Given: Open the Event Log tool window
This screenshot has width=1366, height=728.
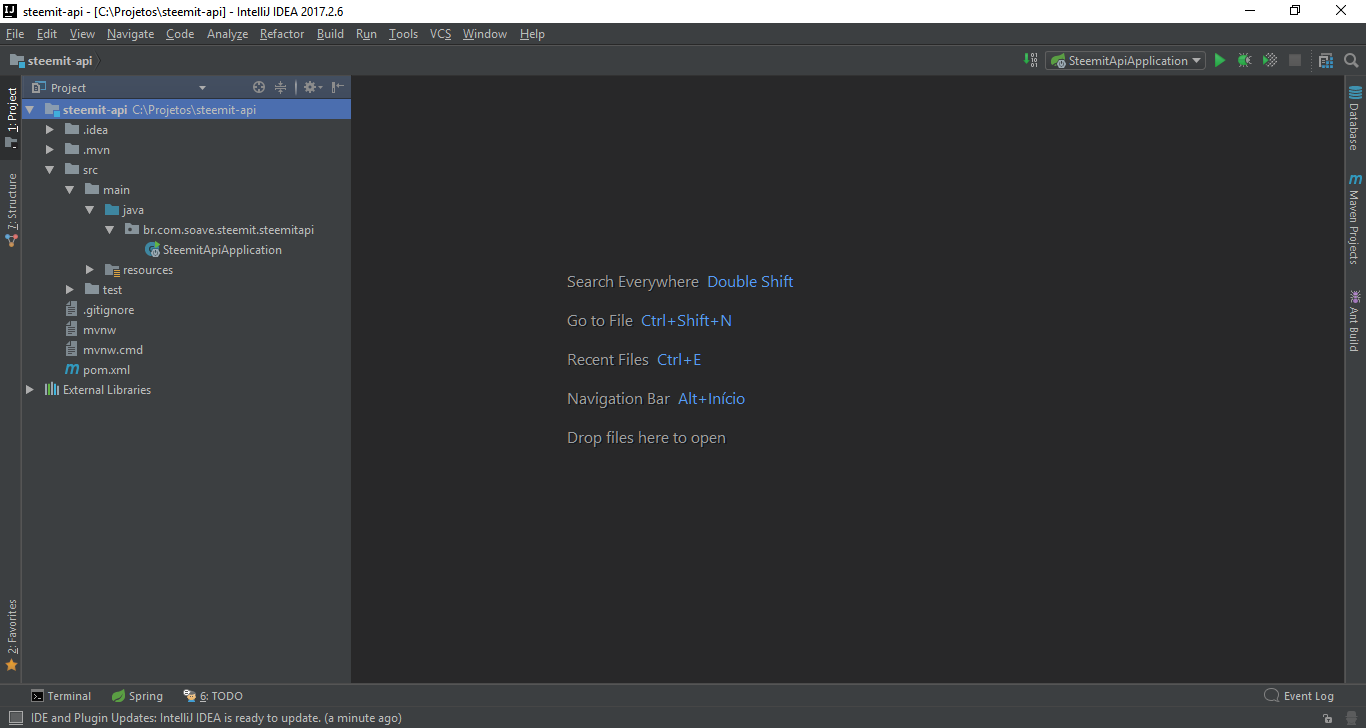Looking at the screenshot, I should (x=1299, y=696).
